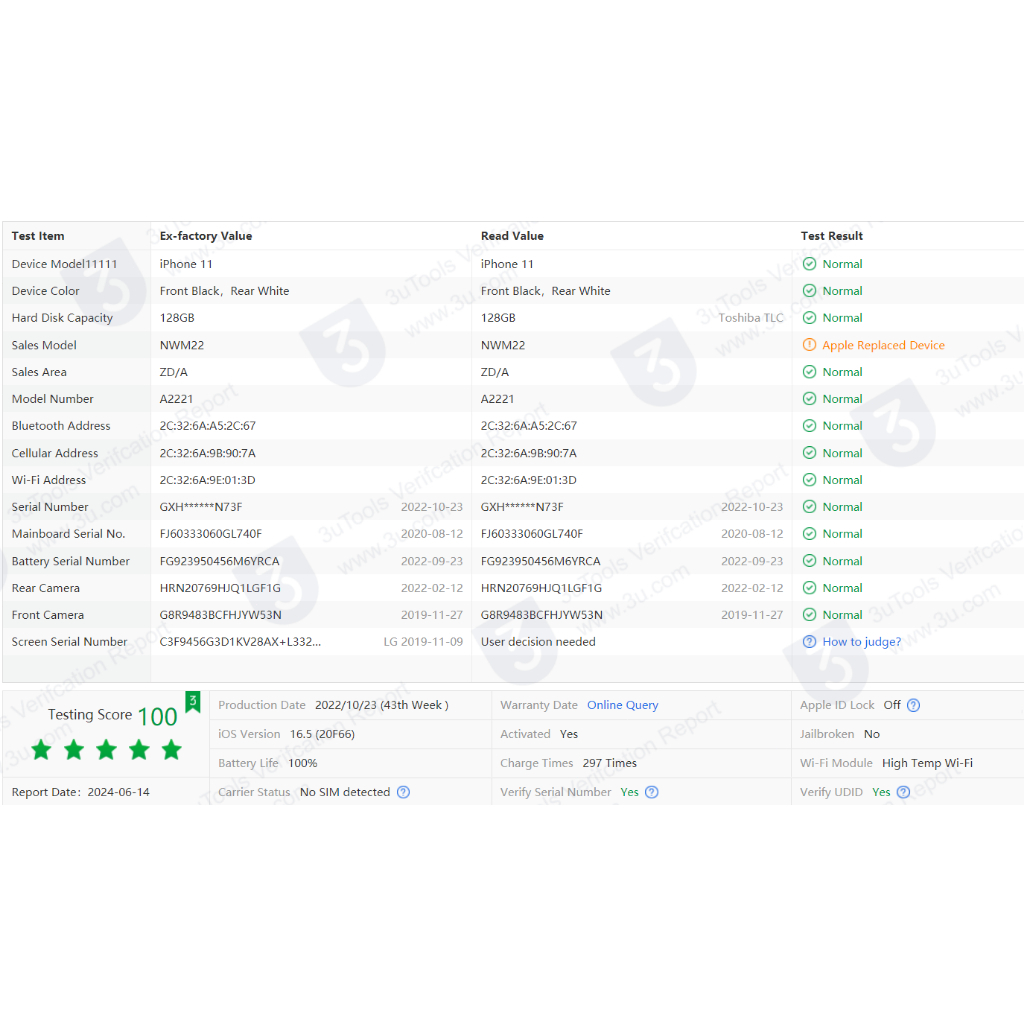
Task: Click the ex-factory Bluetooth address 2C:32:6A:A5:2C:67
Action: [208, 426]
